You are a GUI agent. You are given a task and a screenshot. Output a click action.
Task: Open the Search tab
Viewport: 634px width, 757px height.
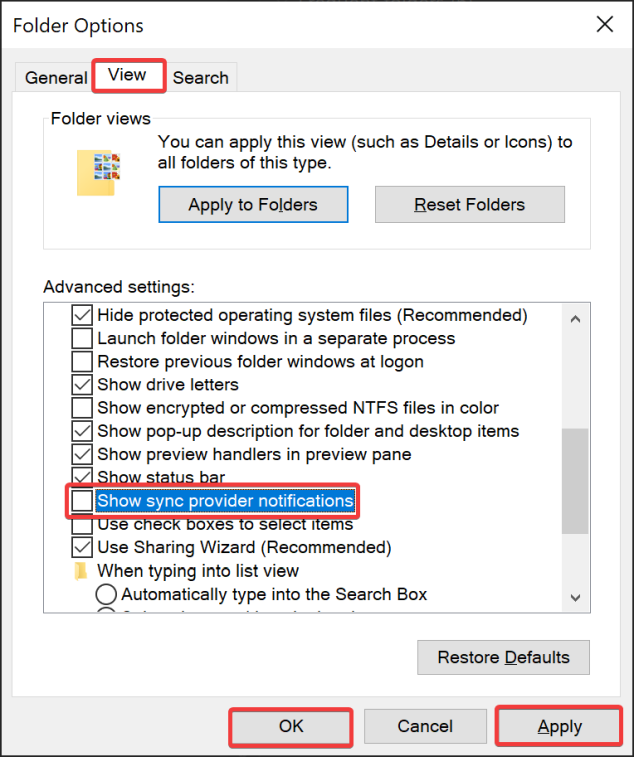point(200,77)
